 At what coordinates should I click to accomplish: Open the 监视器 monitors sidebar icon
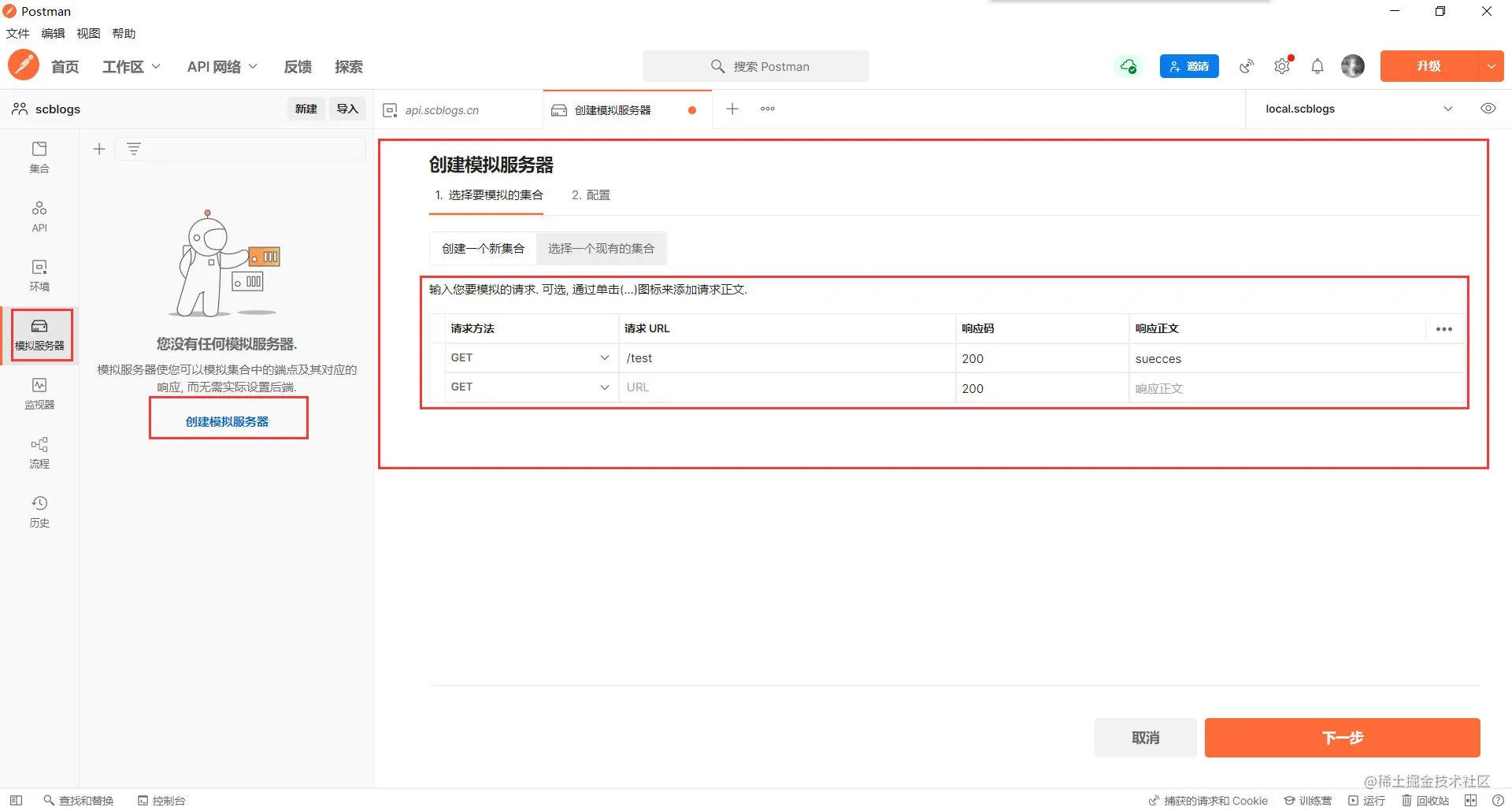(x=39, y=394)
